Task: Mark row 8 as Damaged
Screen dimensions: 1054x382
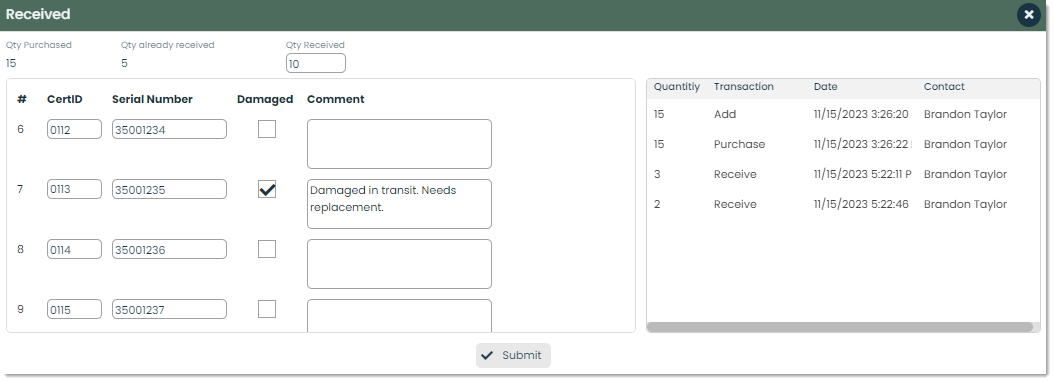Action: click(x=267, y=249)
